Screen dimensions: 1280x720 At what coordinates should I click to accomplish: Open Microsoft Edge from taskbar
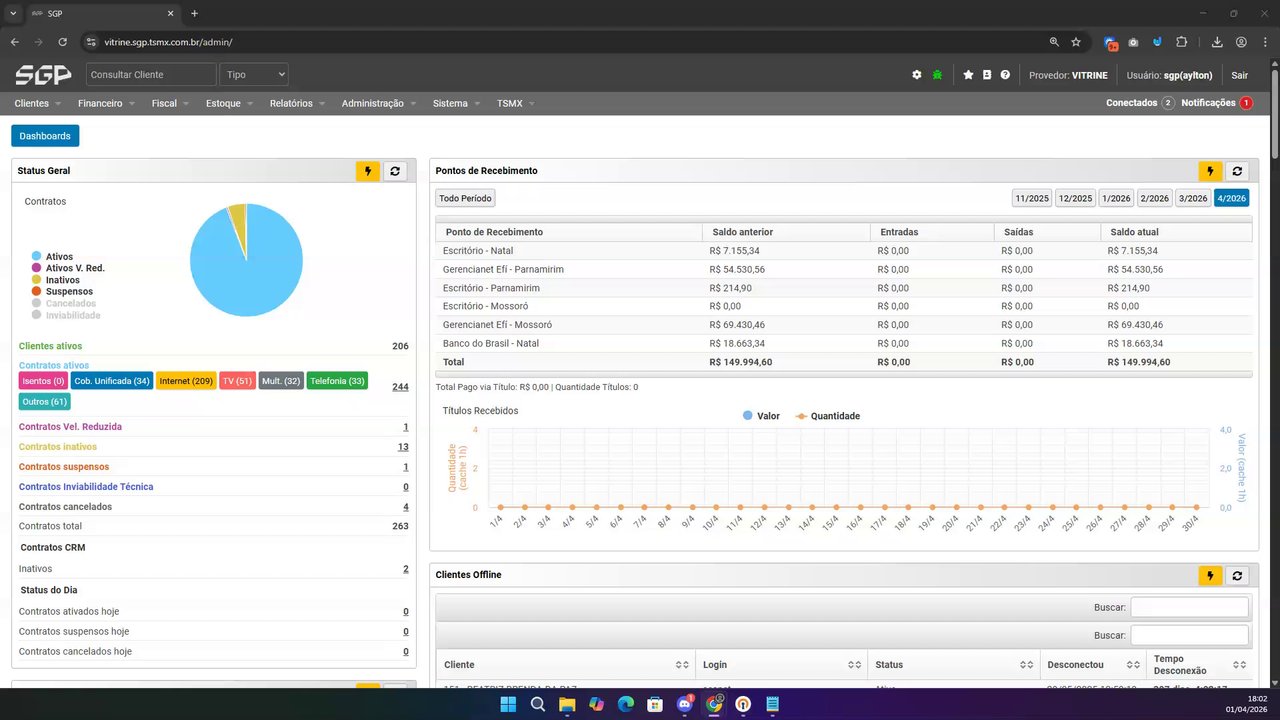tap(626, 704)
